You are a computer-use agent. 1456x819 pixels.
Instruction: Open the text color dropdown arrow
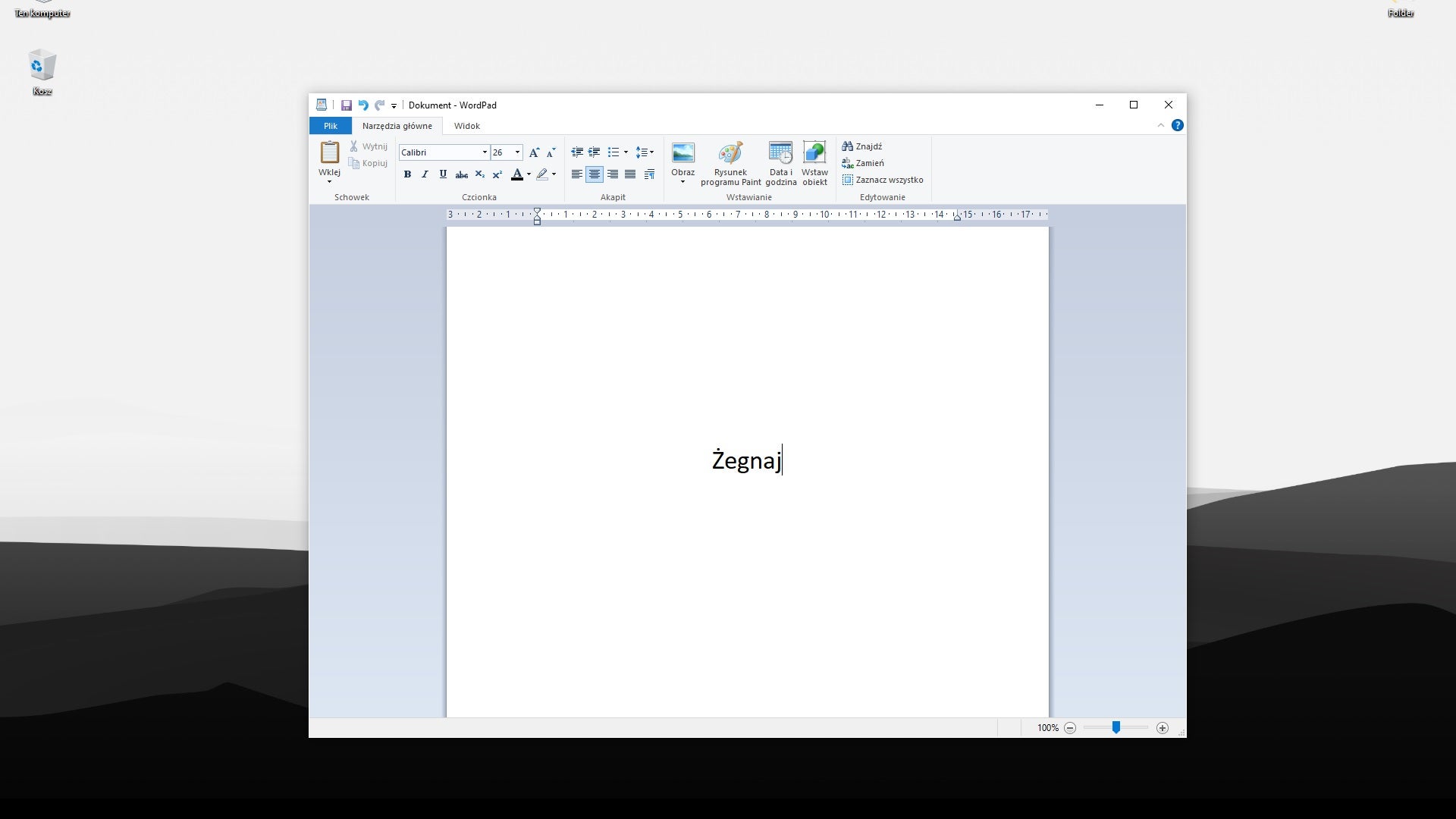[529, 174]
